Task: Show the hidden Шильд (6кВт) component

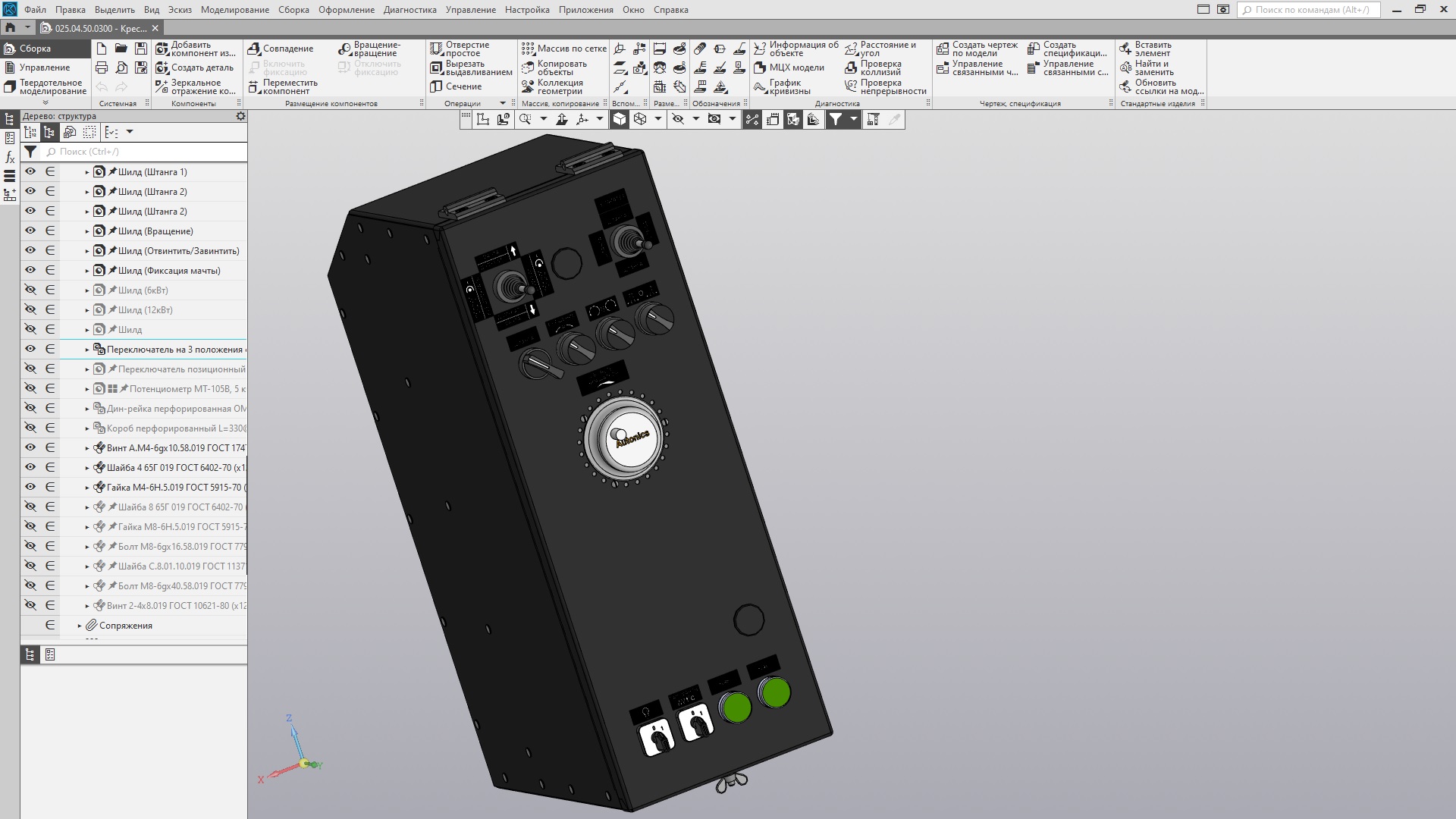Action: click(x=30, y=290)
